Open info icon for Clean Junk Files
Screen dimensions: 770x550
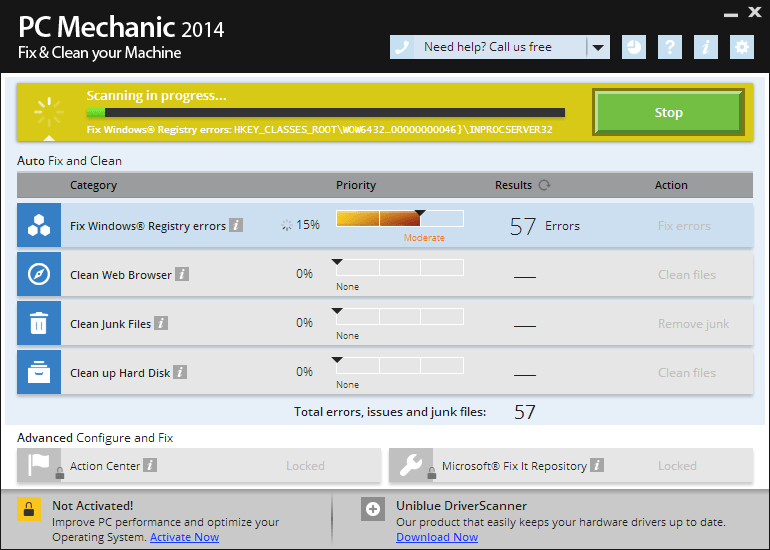point(161,323)
